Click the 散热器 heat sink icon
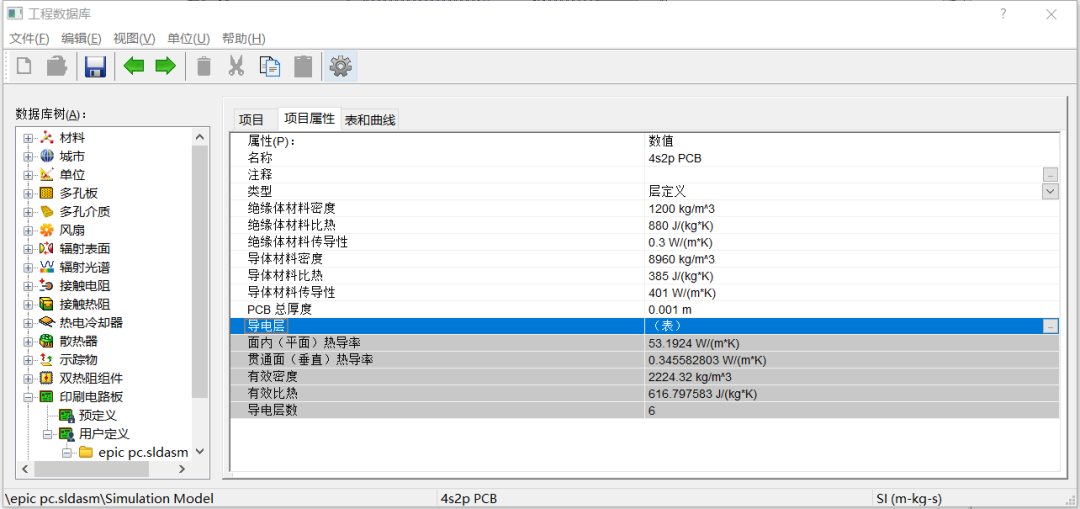 47,341
